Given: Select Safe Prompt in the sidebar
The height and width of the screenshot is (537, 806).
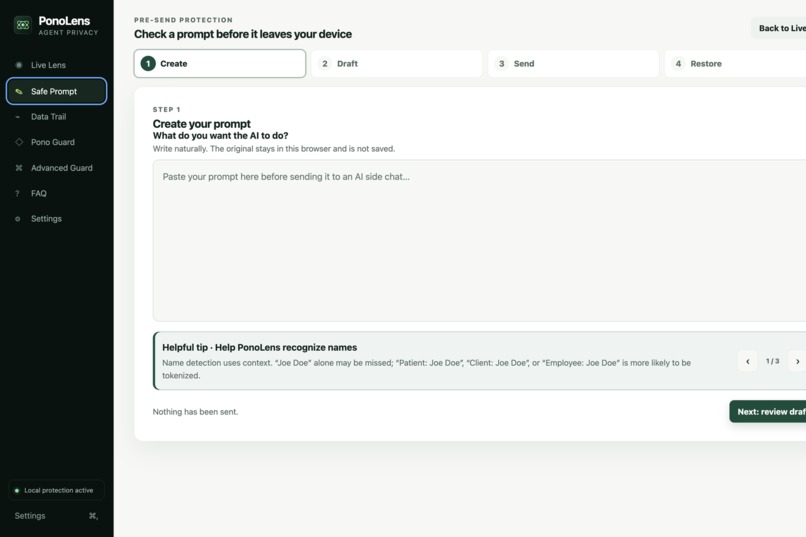Looking at the screenshot, I should 57,91.
